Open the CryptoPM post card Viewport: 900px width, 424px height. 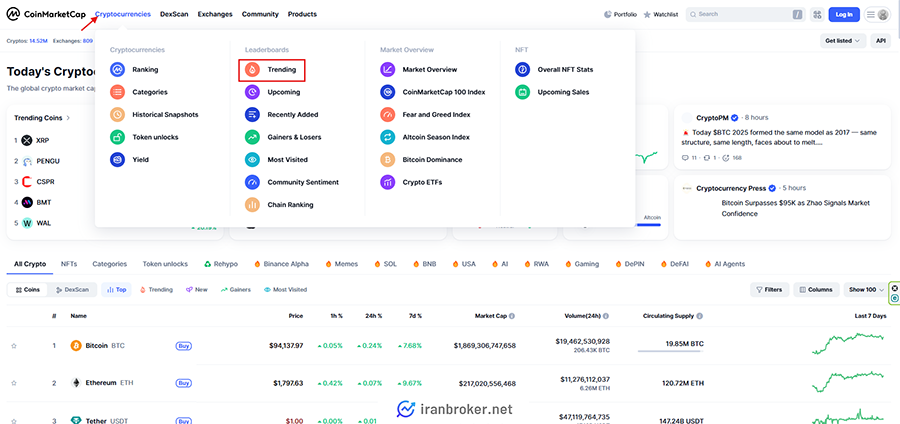click(782, 137)
